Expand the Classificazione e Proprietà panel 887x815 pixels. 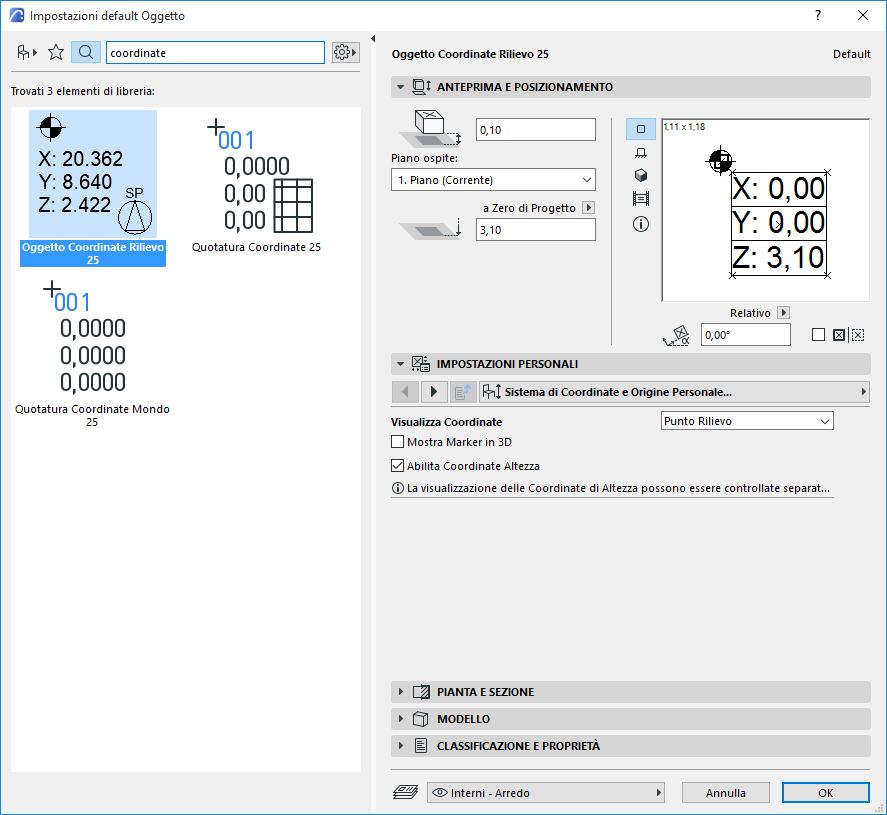click(x=401, y=745)
